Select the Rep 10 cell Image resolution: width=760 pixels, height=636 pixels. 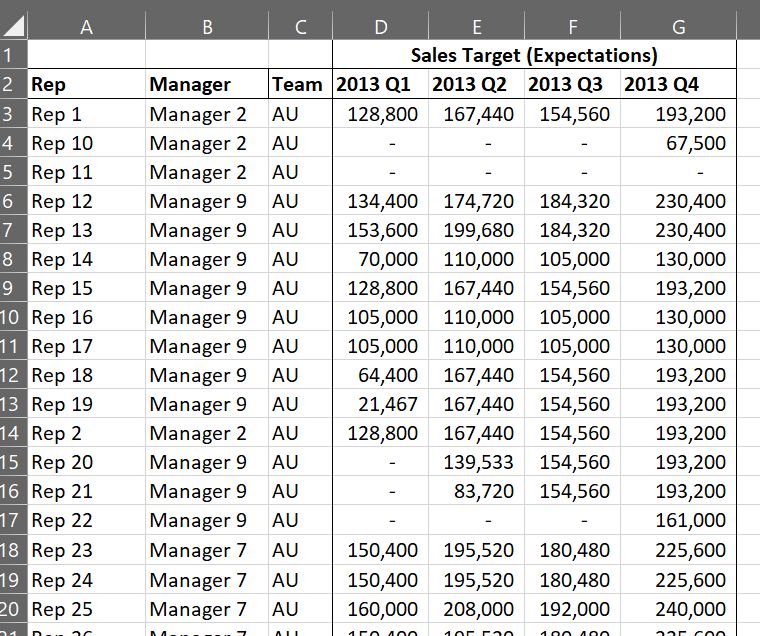[86, 143]
